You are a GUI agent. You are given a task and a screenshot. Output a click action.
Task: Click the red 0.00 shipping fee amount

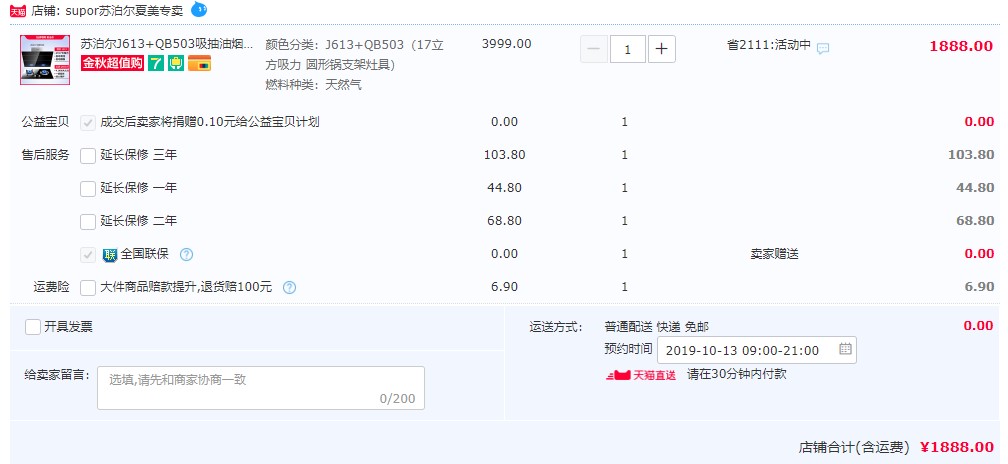[x=978, y=326]
